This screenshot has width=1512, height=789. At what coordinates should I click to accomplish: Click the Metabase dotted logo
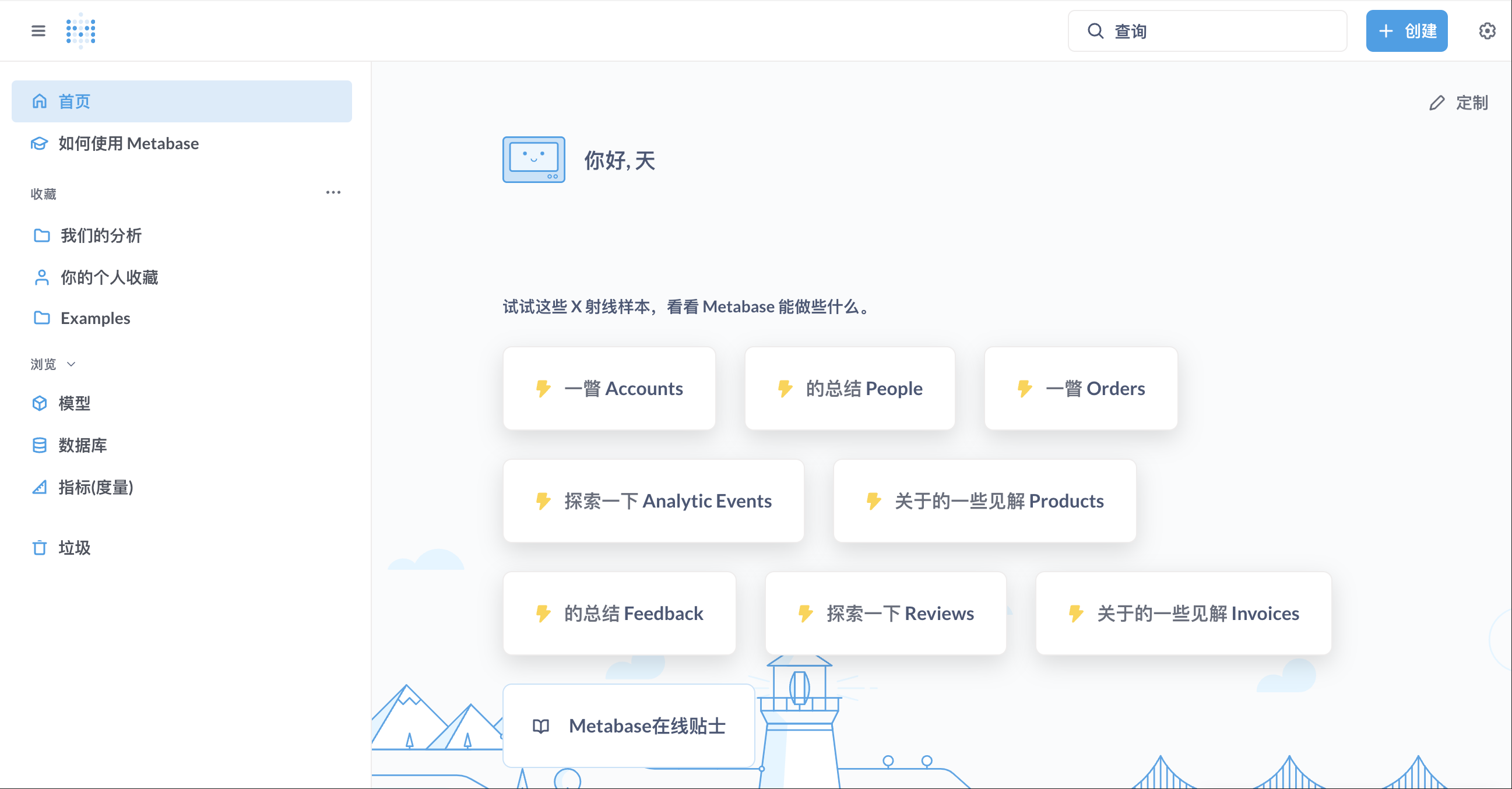[x=80, y=30]
